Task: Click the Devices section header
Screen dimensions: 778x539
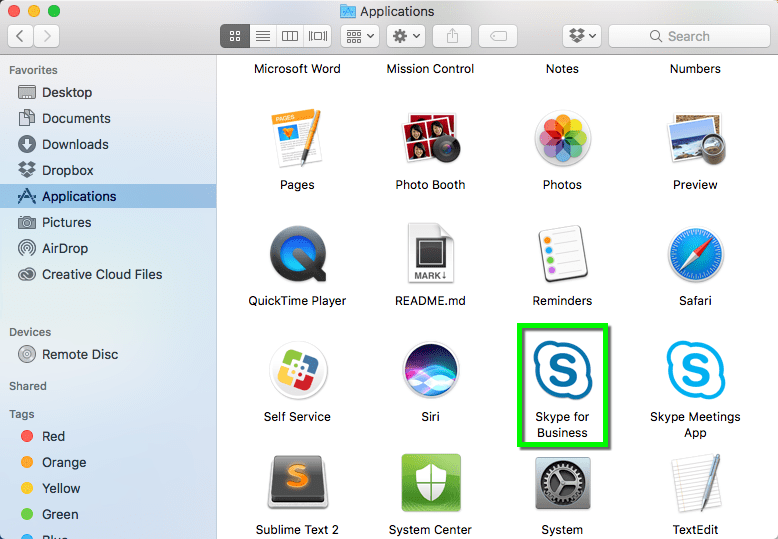Action: click(30, 332)
